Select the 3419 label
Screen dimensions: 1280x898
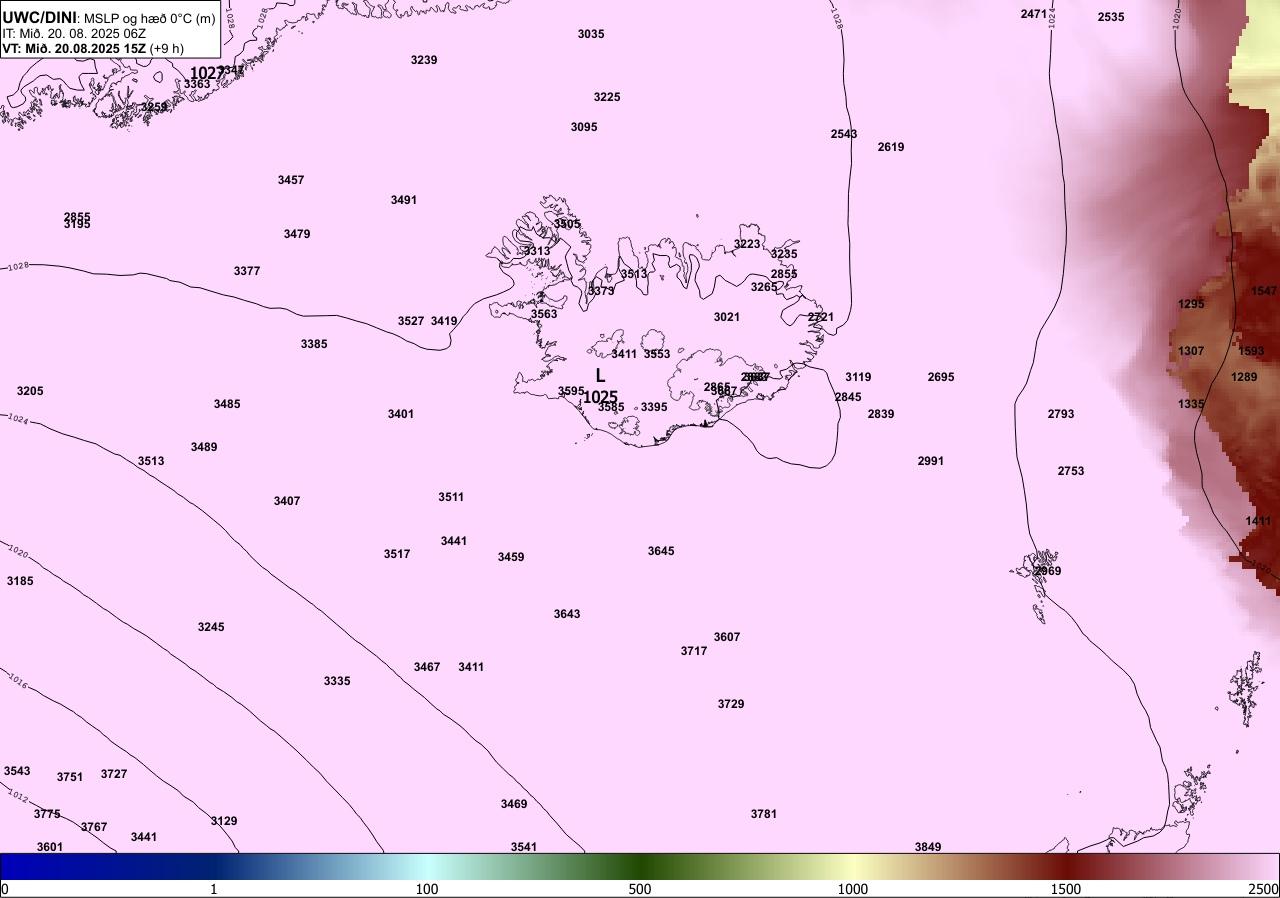pyautogui.click(x=444, y=321)
